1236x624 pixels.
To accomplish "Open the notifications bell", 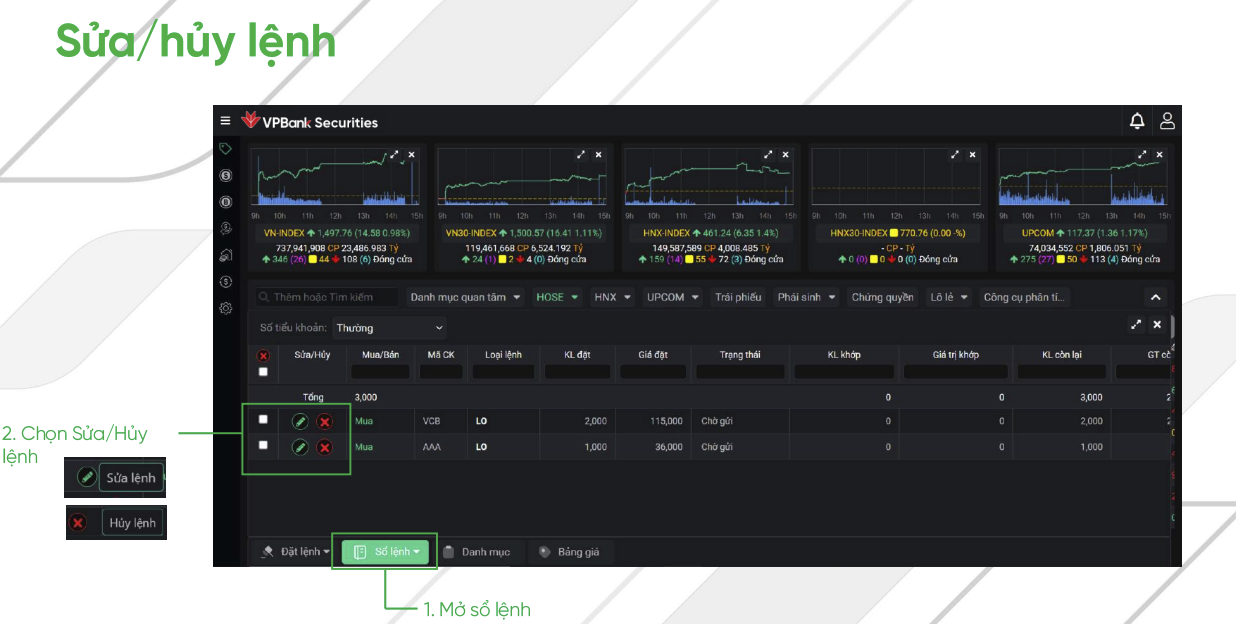I will click(1137, 121).
